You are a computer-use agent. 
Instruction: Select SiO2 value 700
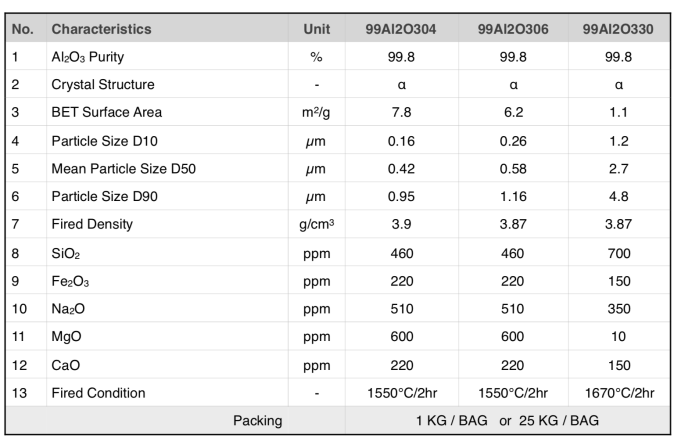tap(619, 253)
